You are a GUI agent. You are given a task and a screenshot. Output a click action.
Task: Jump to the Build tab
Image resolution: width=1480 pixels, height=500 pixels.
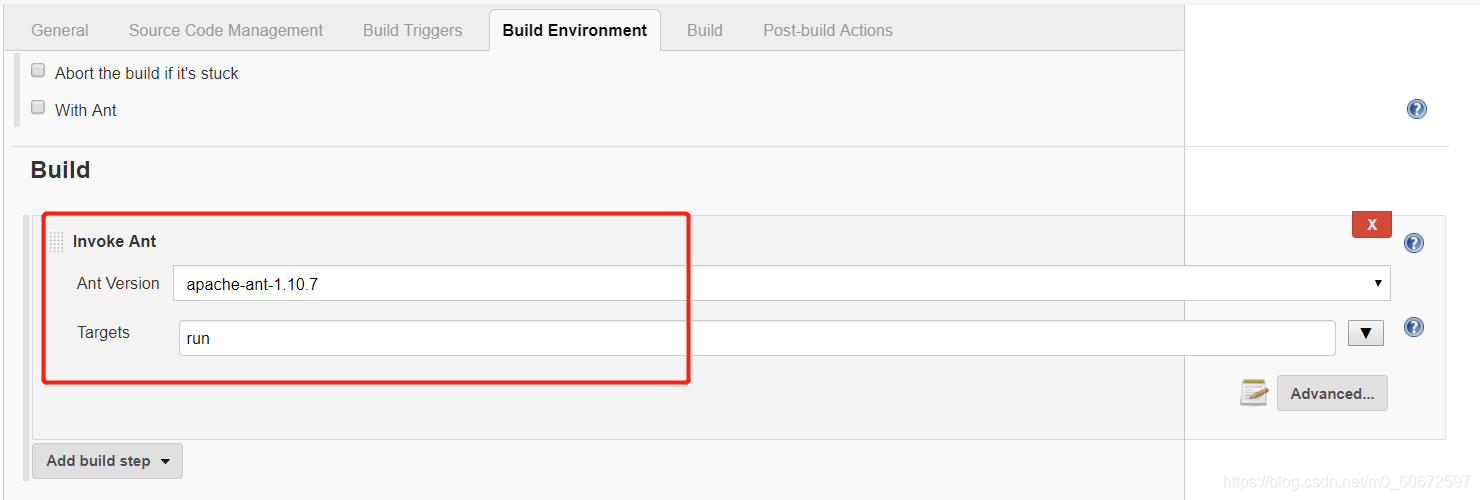point(705,30)
